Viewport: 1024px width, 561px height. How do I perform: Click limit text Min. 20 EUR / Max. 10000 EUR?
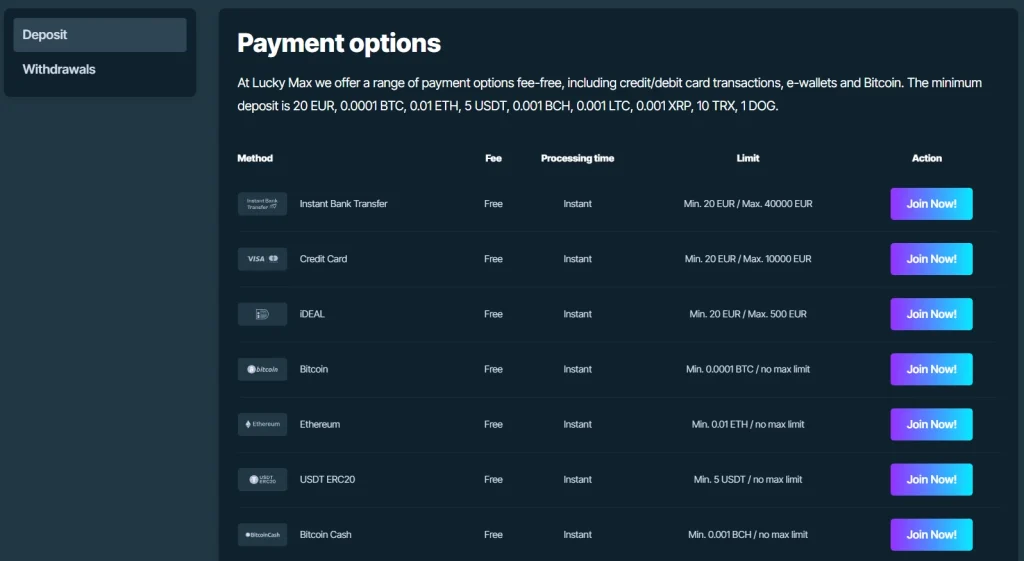pos(748,259)
